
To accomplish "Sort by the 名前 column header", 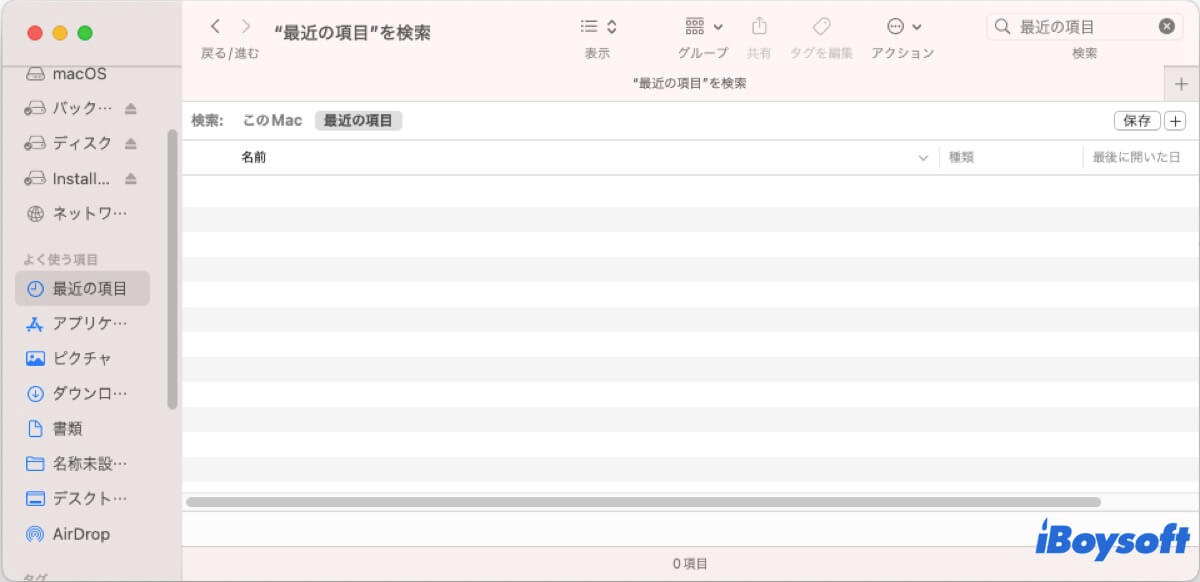I will click(x=254, y=158).
